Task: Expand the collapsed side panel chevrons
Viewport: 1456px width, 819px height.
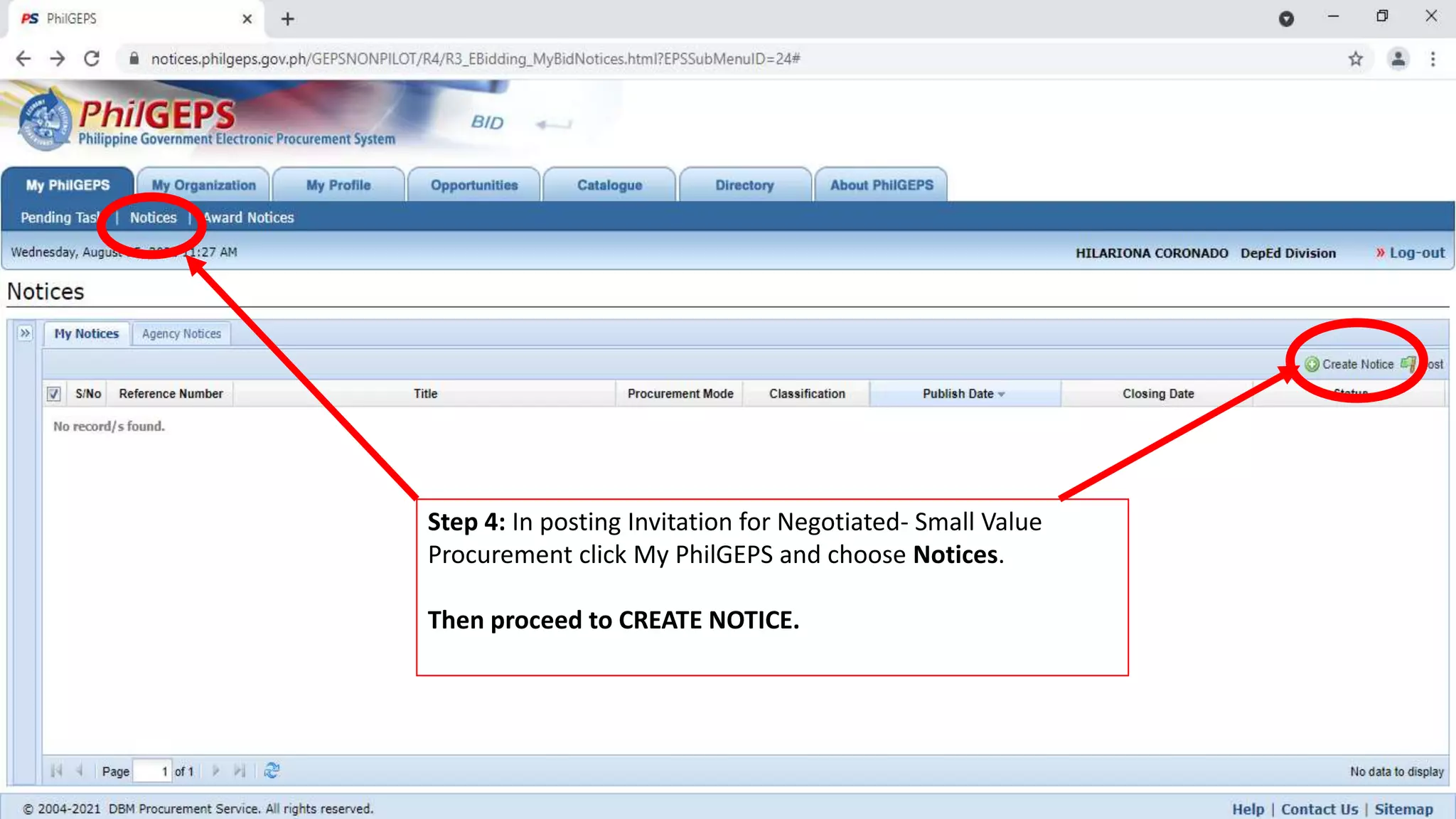Action: pos(25,333)
